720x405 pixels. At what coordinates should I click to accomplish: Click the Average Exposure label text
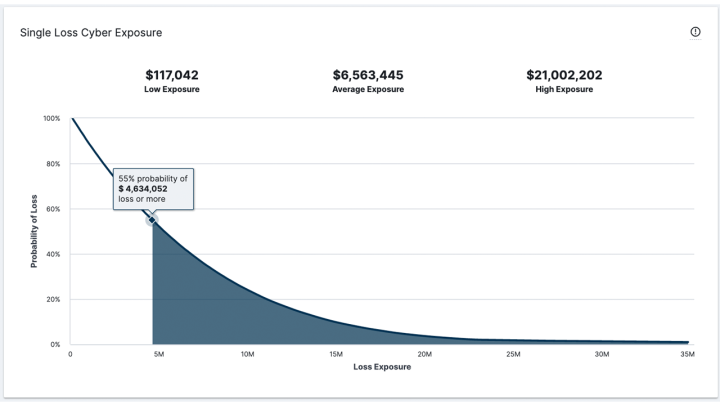pos(368,89)
